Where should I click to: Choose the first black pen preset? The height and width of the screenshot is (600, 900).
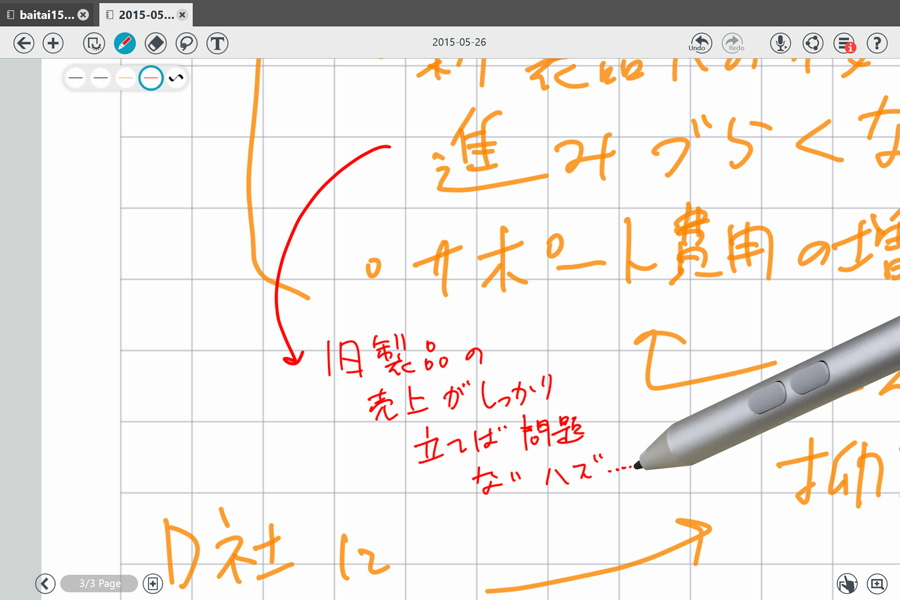[x=76, y=77]
